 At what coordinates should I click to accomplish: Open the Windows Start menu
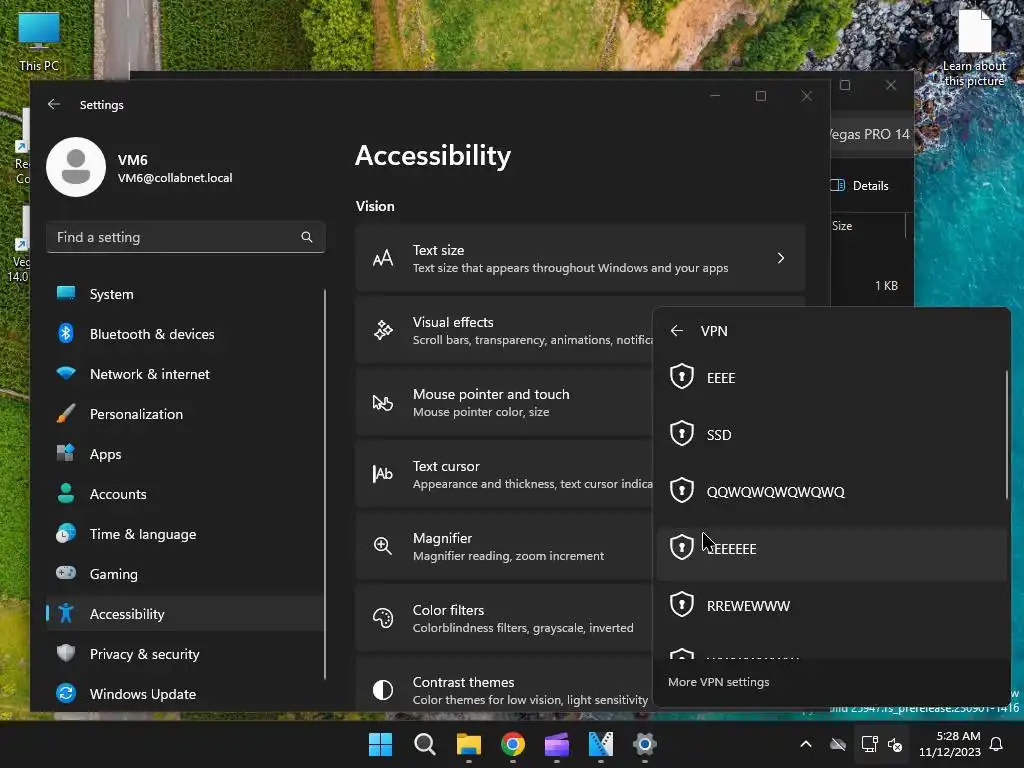point(380,744)
